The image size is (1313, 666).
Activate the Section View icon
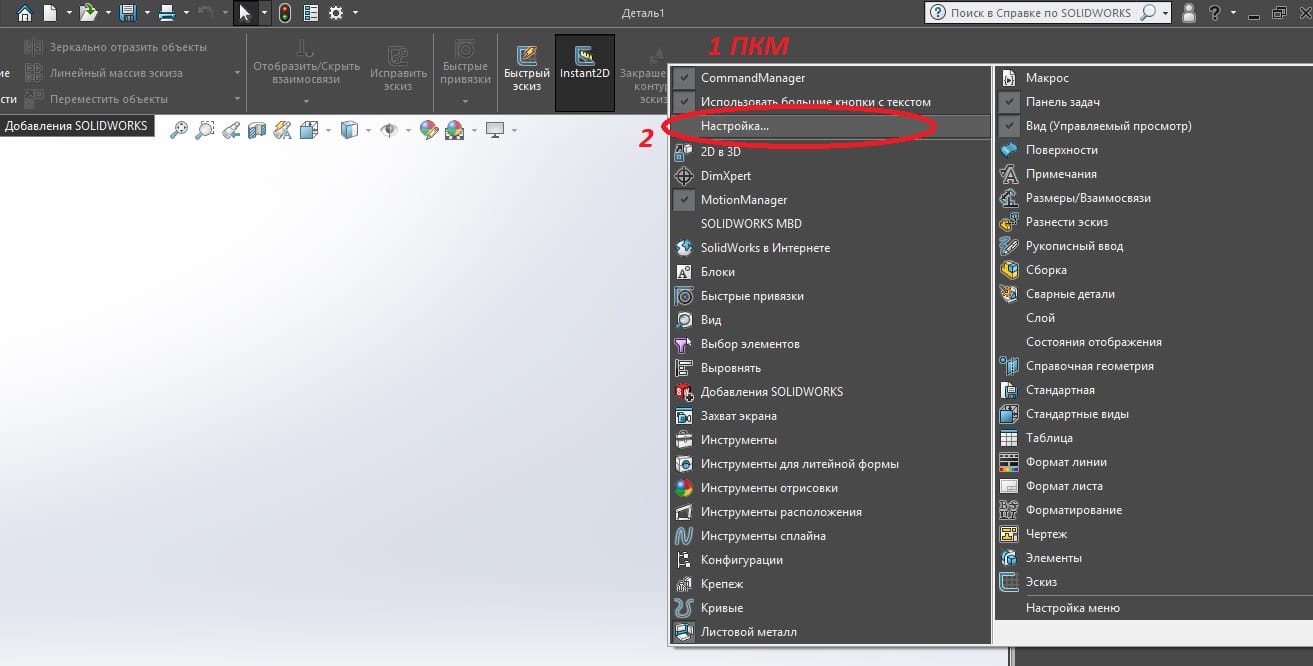coord(257,129)
